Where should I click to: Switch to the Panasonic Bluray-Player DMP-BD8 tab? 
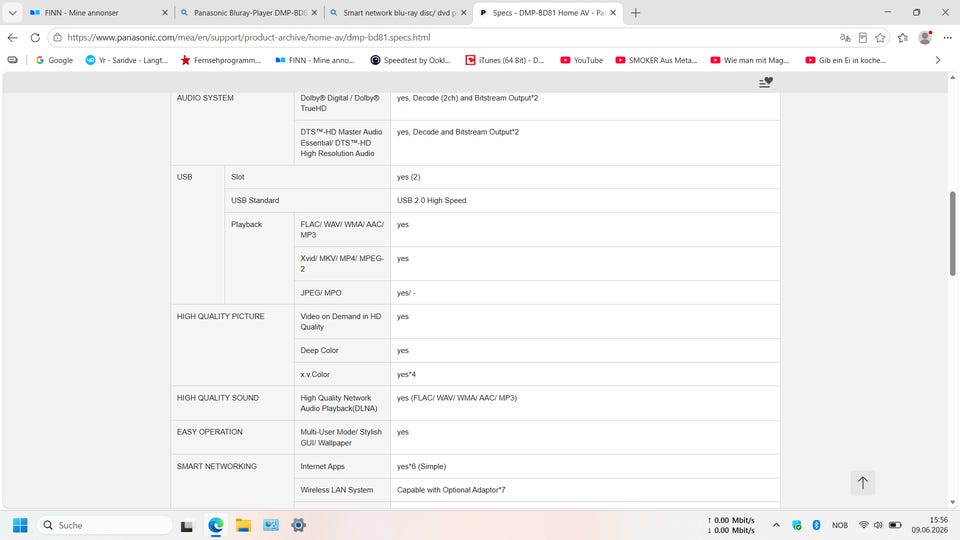[x=249, y=12]
